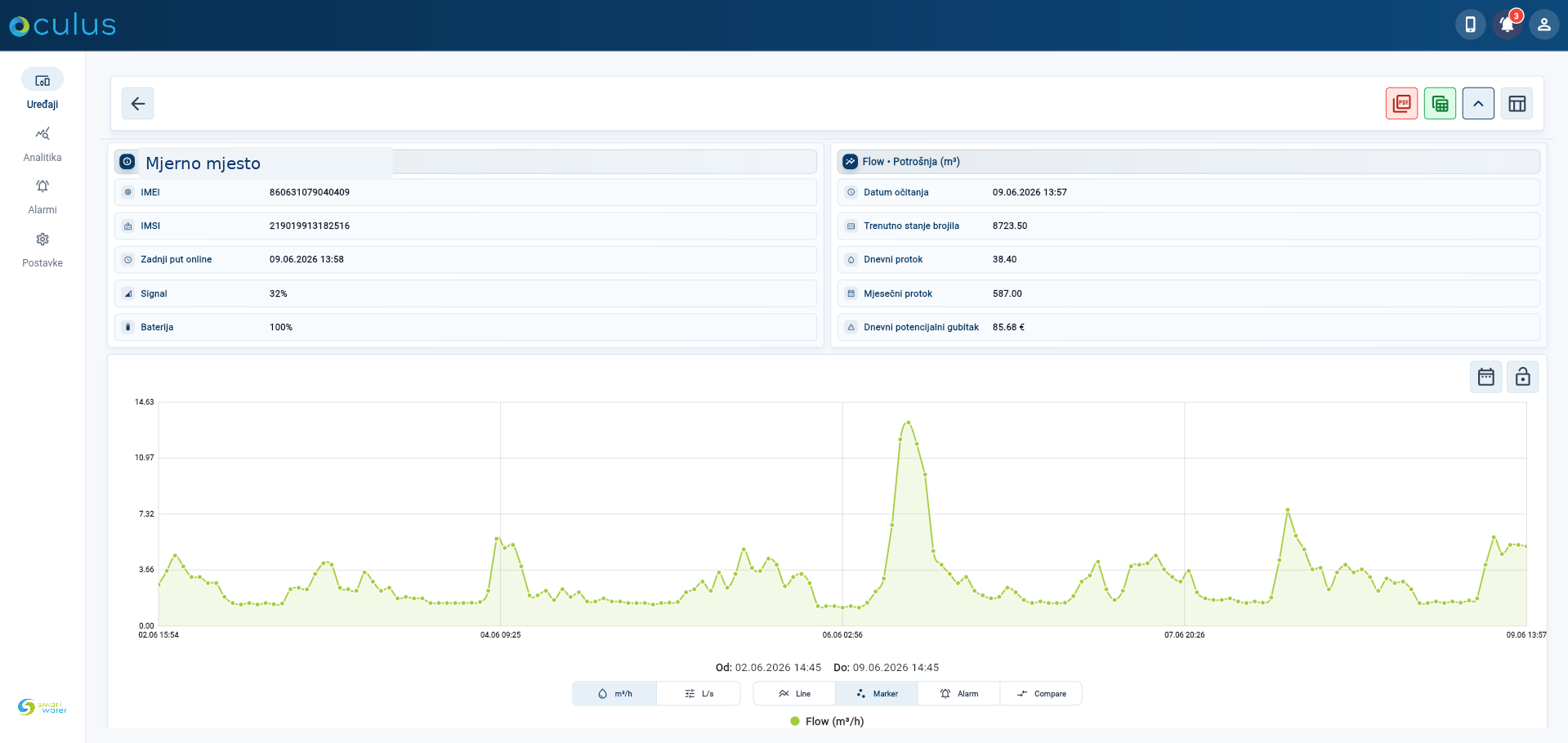Open the mobile device icon in header
The height and width of the screenshot is (743, 1568).
(1470, 25)
